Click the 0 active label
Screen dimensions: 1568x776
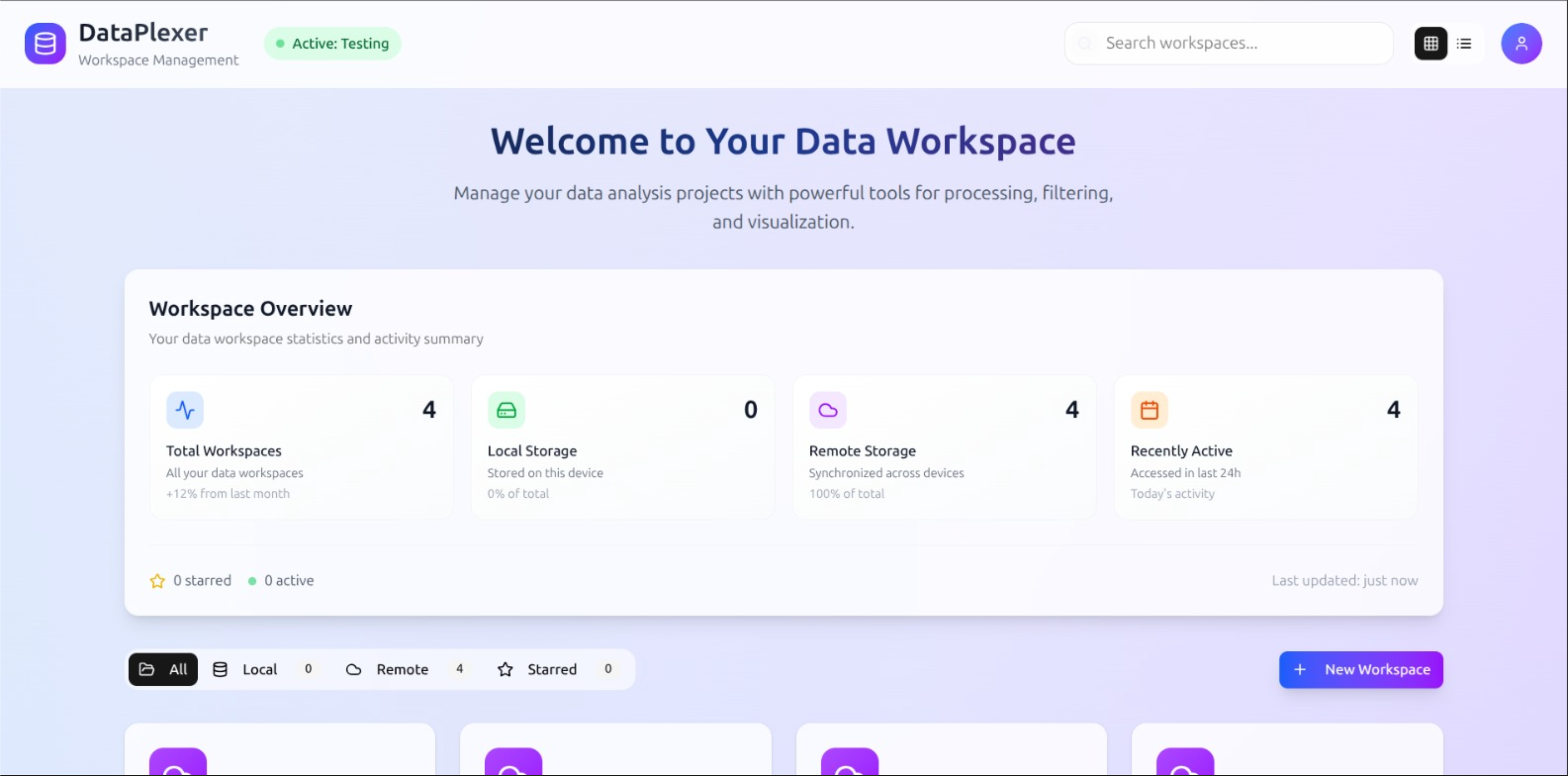[x=289, y=581]
